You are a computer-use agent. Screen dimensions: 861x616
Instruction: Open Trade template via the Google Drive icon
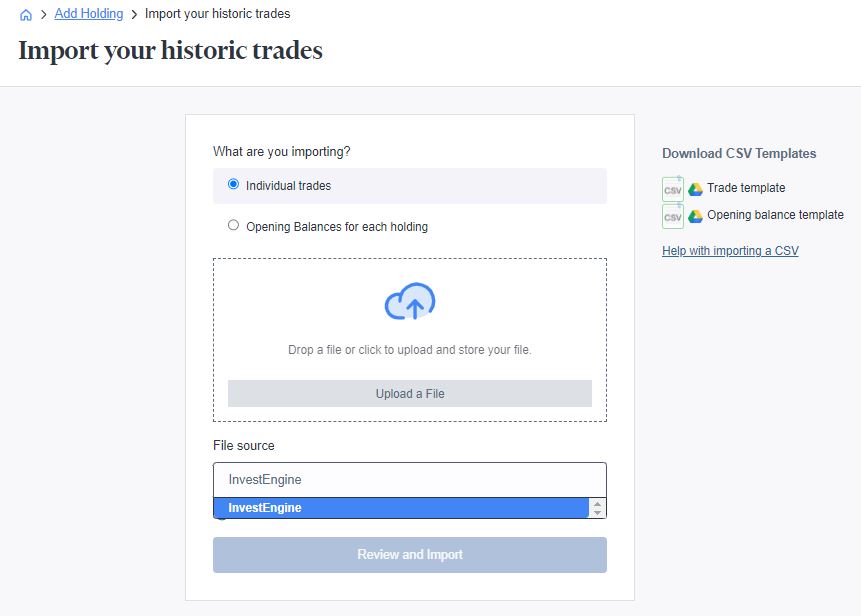[697, 188]
